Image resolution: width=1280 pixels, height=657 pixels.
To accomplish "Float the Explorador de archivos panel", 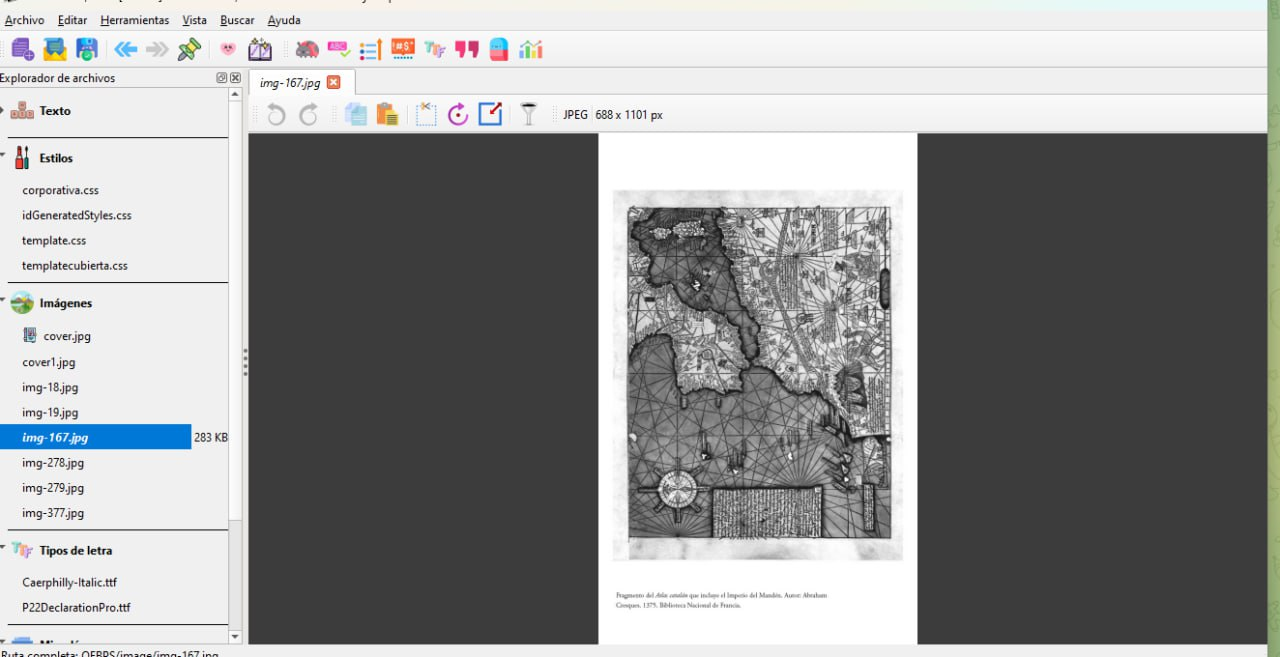I will pyautogui.click(x=221, y=78).
